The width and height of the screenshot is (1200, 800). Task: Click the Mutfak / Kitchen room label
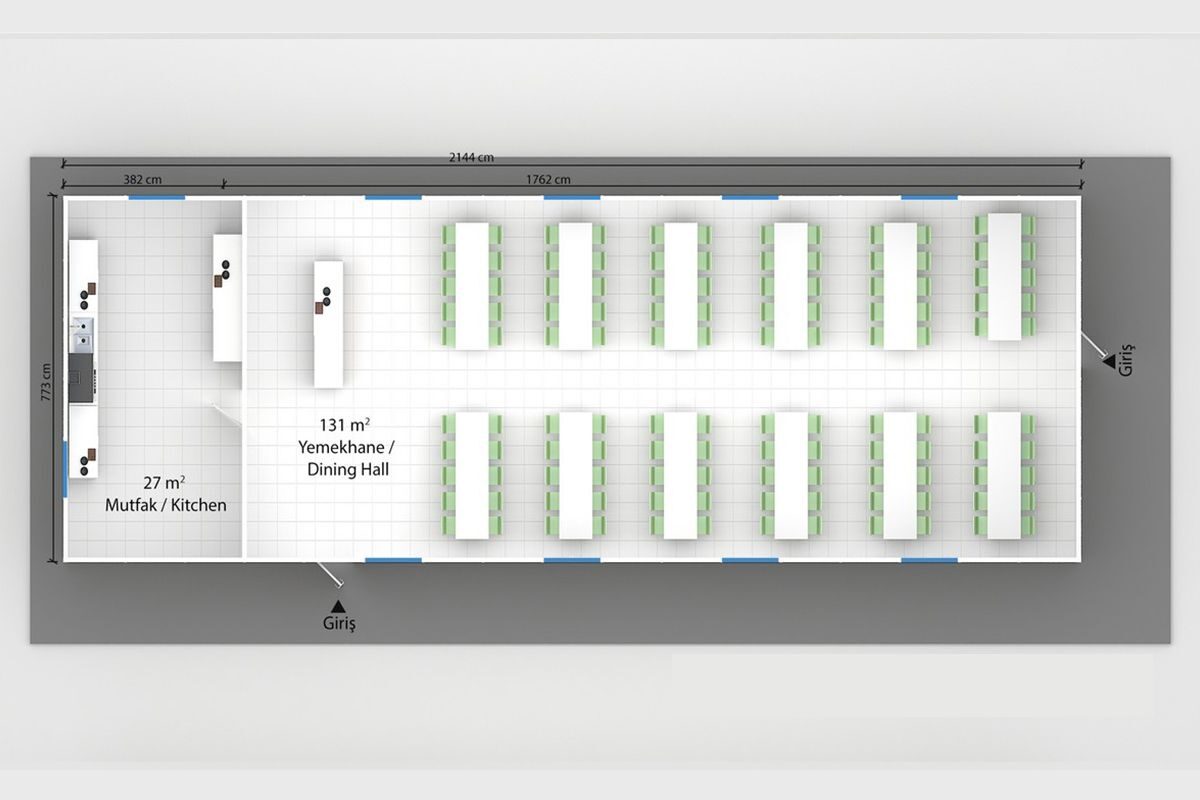[x=166, y=506]
